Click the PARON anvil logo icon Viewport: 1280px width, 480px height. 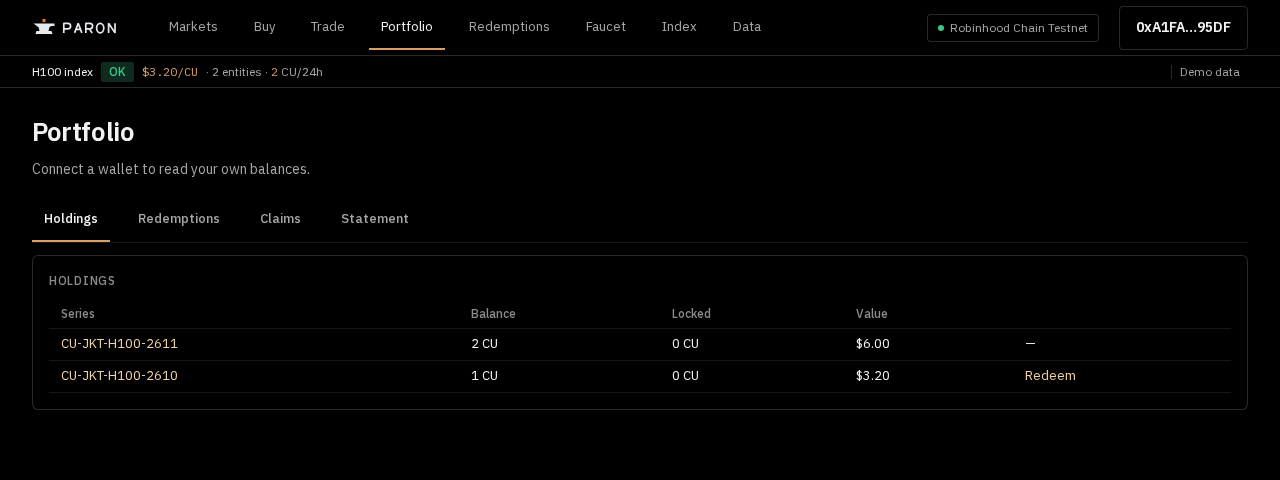44,27
